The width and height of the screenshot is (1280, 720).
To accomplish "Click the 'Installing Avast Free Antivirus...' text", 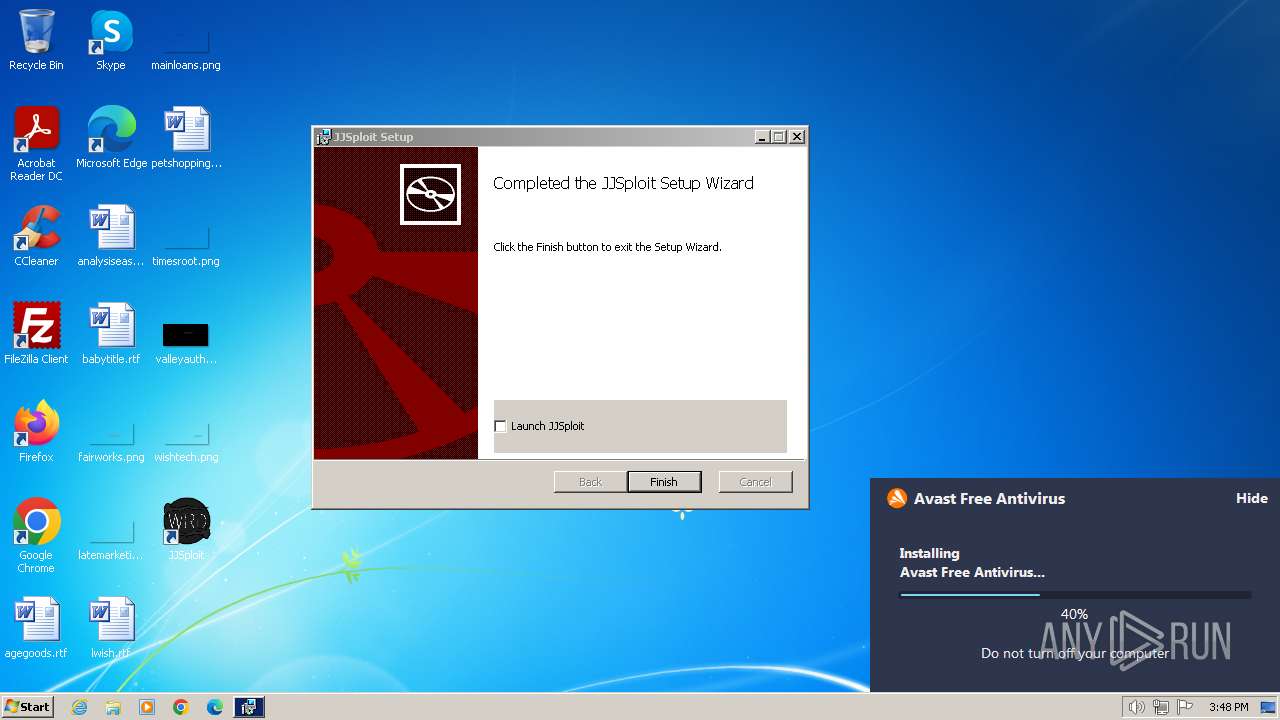I will click(972, 563).
